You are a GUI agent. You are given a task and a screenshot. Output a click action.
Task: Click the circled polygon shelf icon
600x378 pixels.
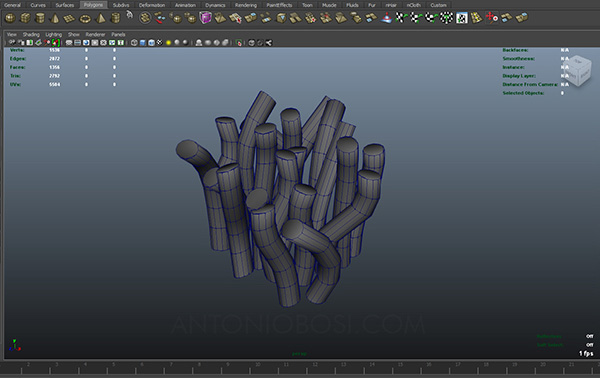145,18
